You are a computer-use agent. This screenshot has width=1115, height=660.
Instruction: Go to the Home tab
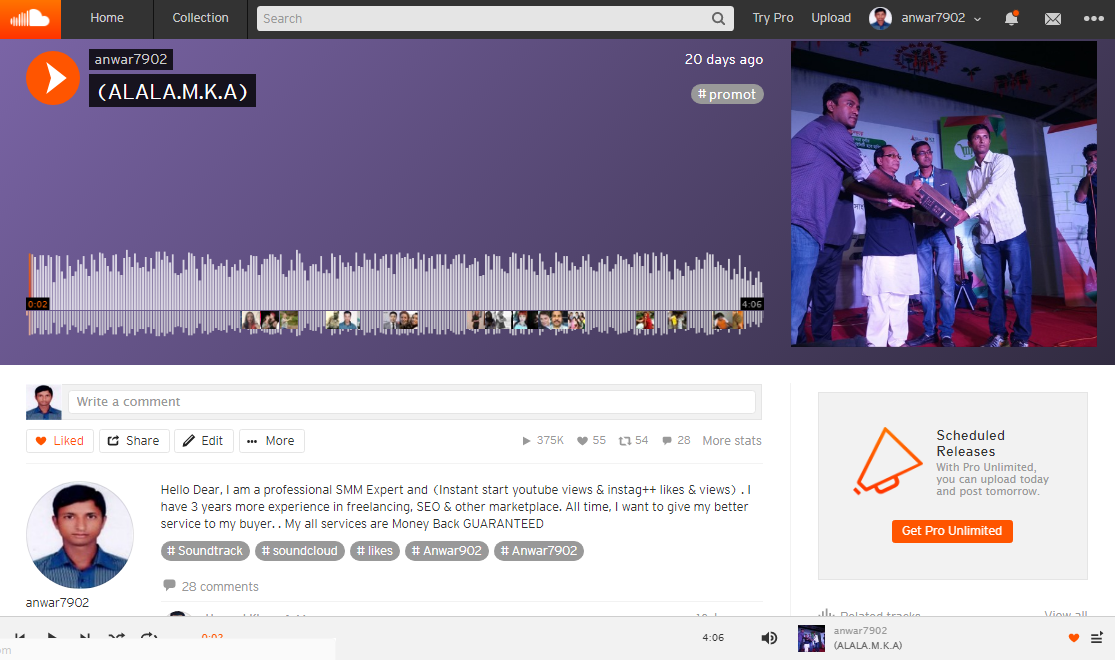point(107,18)
